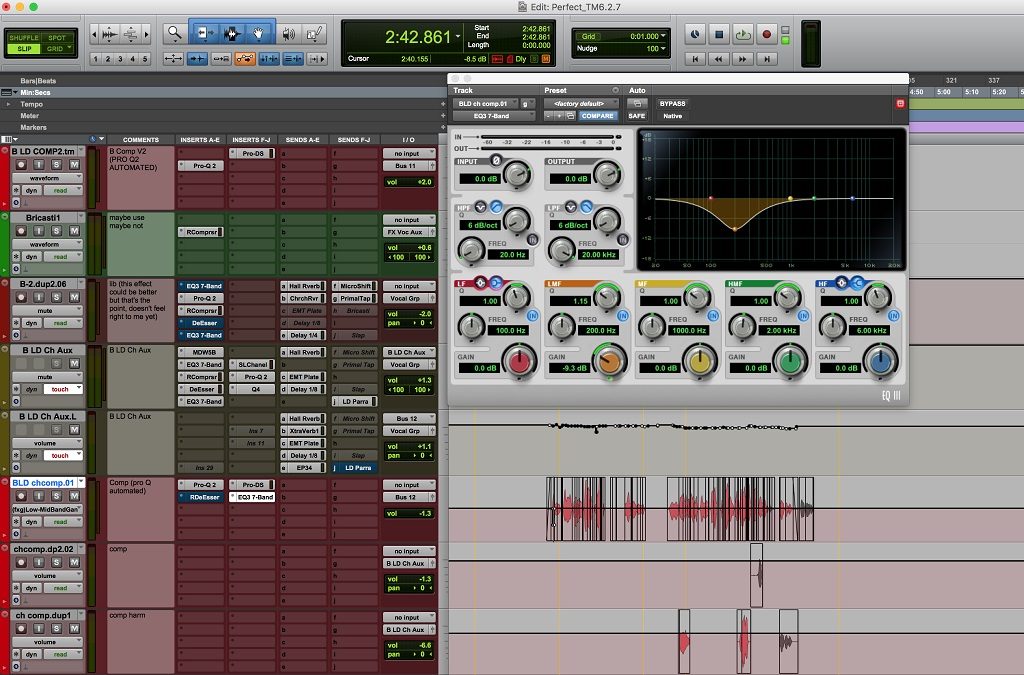Click the BLD chcomp.01 track name

[43, 483]
